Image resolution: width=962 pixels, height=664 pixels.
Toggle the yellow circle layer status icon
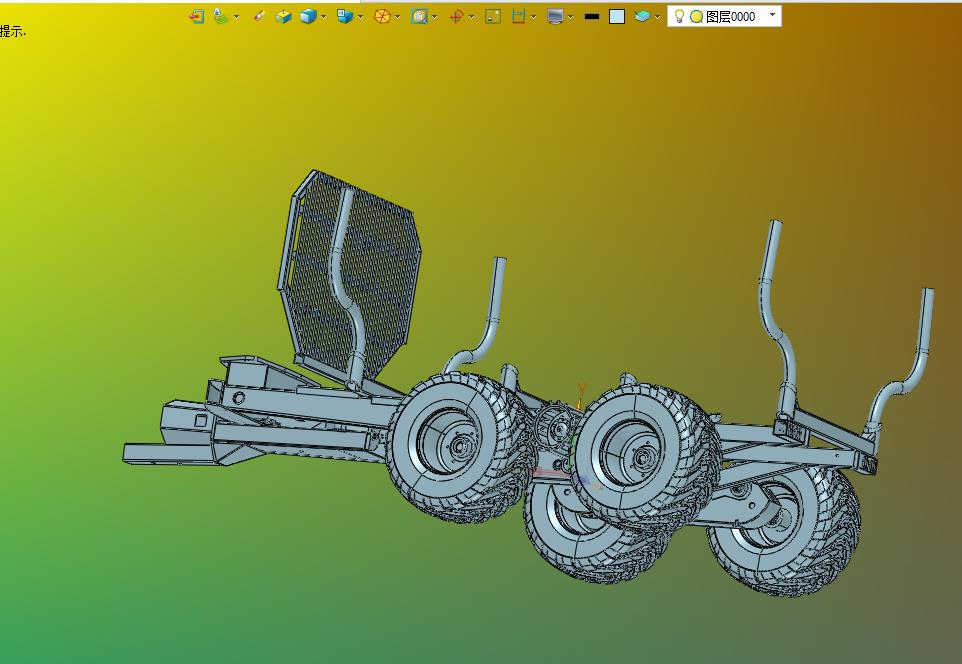tap(696, 16)
